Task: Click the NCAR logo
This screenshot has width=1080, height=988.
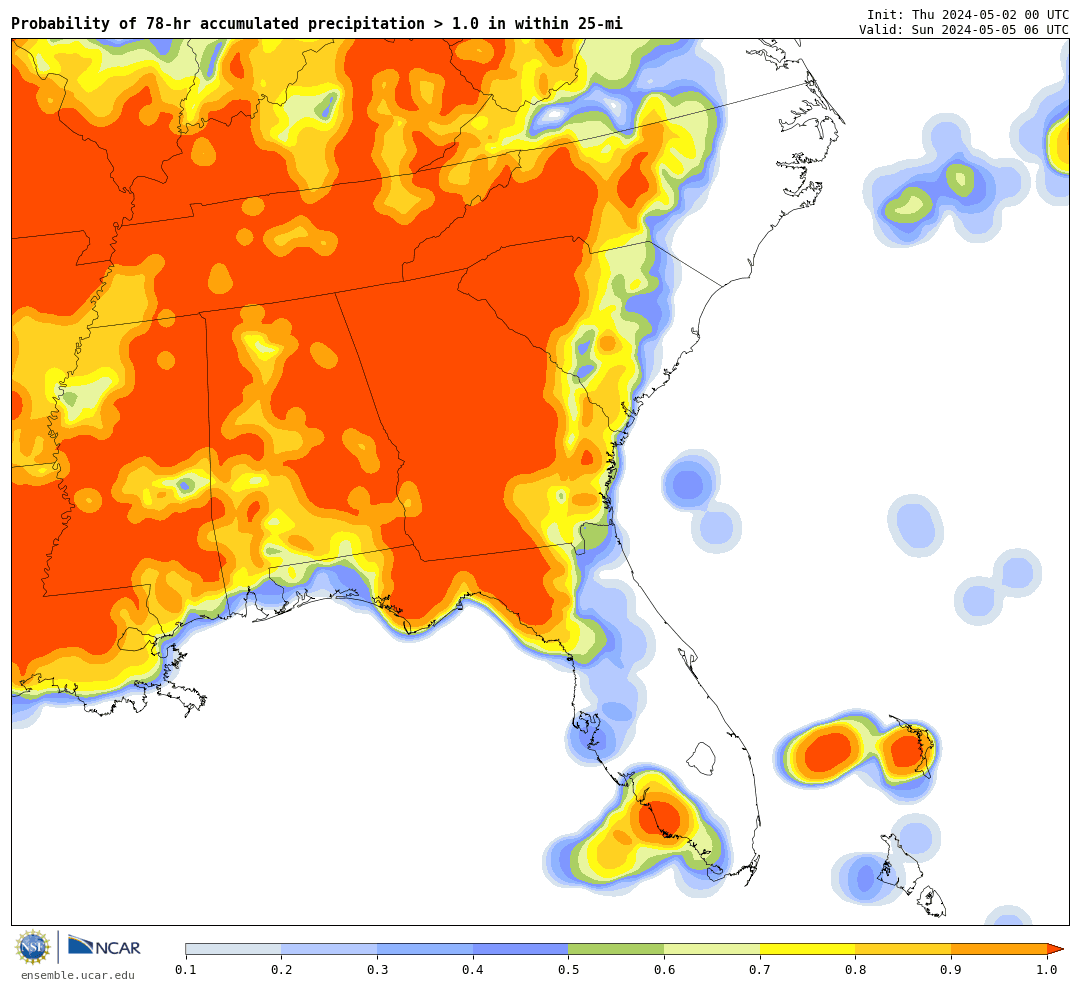Action: click(104, 947)
